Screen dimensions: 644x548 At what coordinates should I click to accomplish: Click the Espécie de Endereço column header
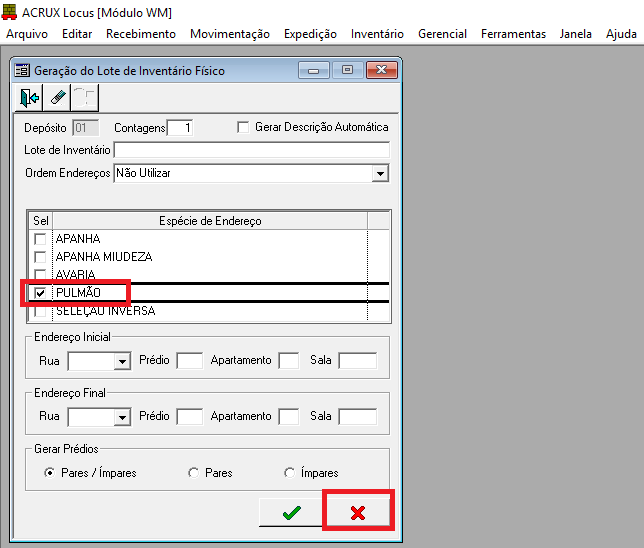tap(210, 221)
